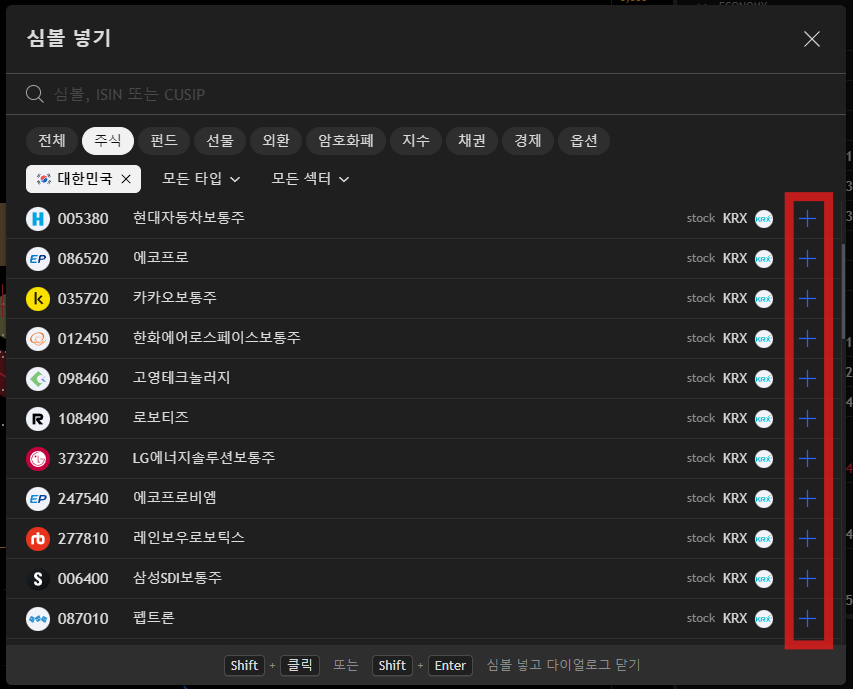Add 086520 에코프로 with its plus icon
The width and height of the screenshot is (853, 689).
pos(807,258)
